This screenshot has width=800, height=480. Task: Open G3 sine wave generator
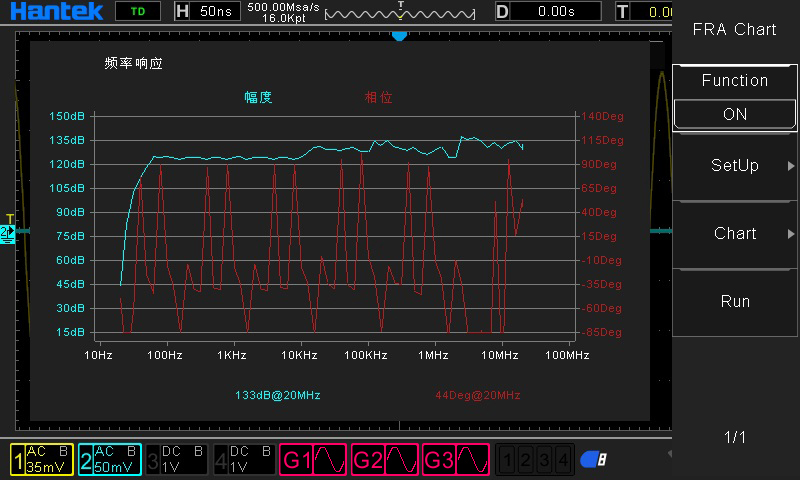pos(456,459)
